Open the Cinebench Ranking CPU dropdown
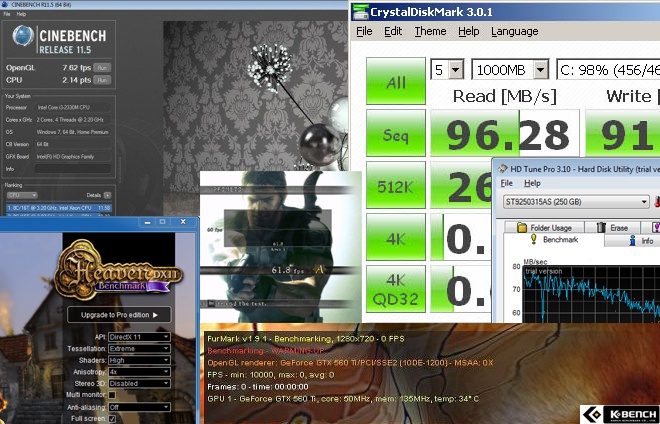The image size is (660, 424). click(x=22, y=195)
